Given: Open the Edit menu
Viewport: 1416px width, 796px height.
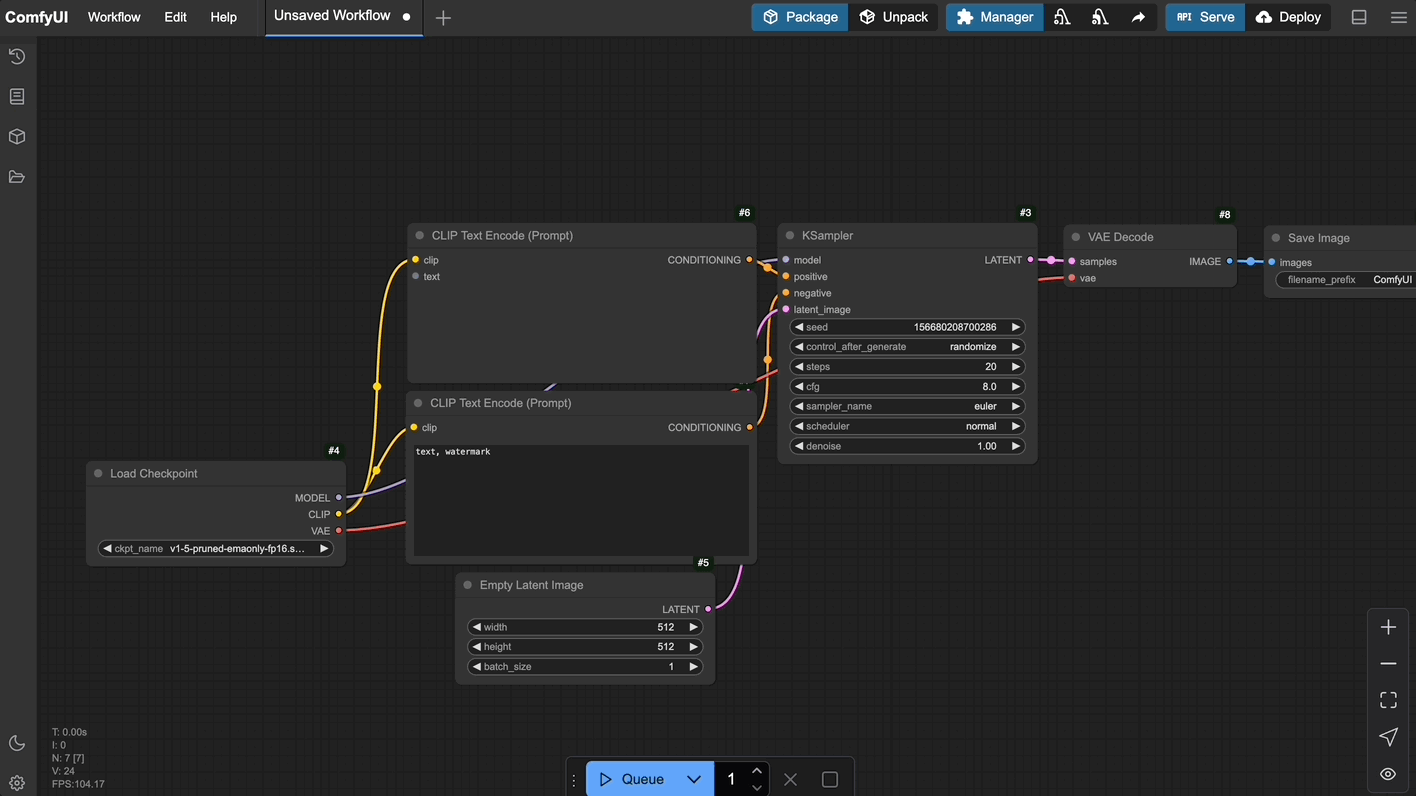Looking at the screenshot, I should tap(175, 17).
